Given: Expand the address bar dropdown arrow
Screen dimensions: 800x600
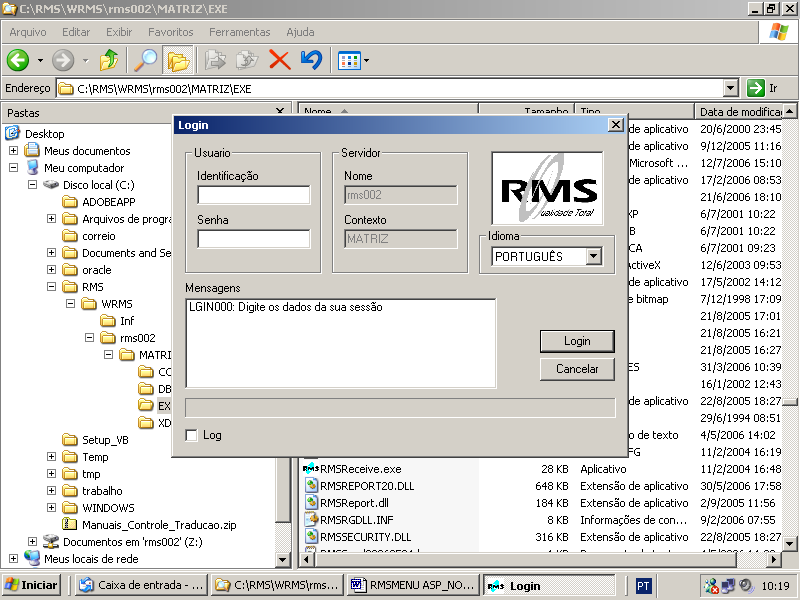Looking at the screenshot, I should click(x=729, y=88).
